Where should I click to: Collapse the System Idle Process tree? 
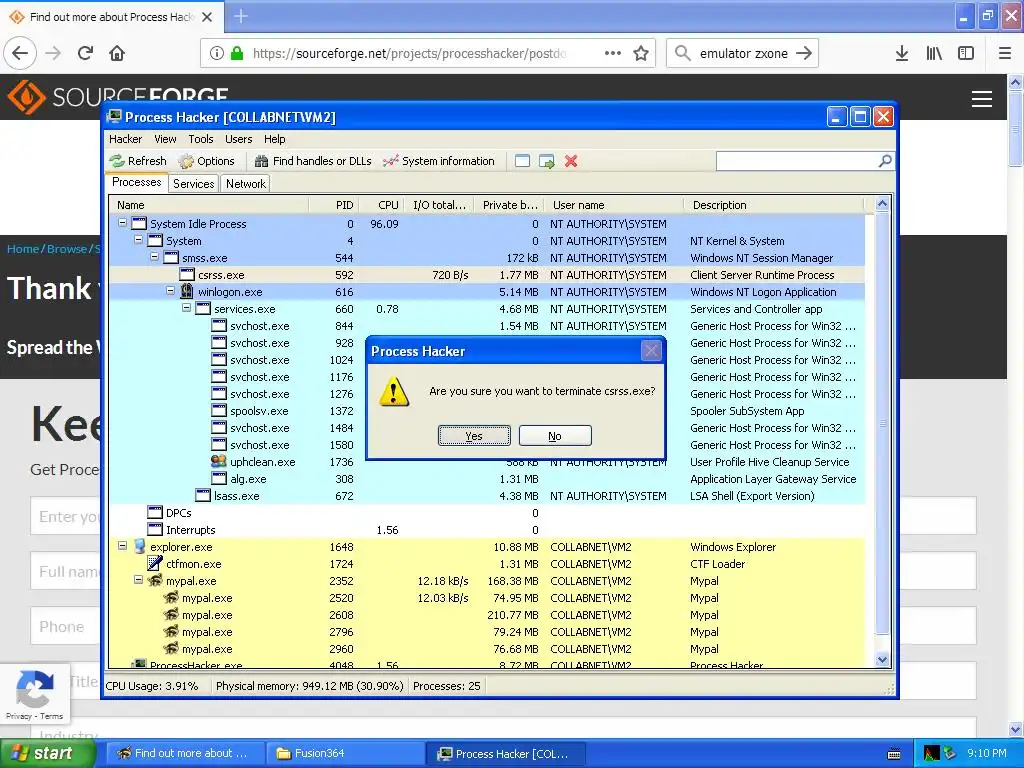122,223
